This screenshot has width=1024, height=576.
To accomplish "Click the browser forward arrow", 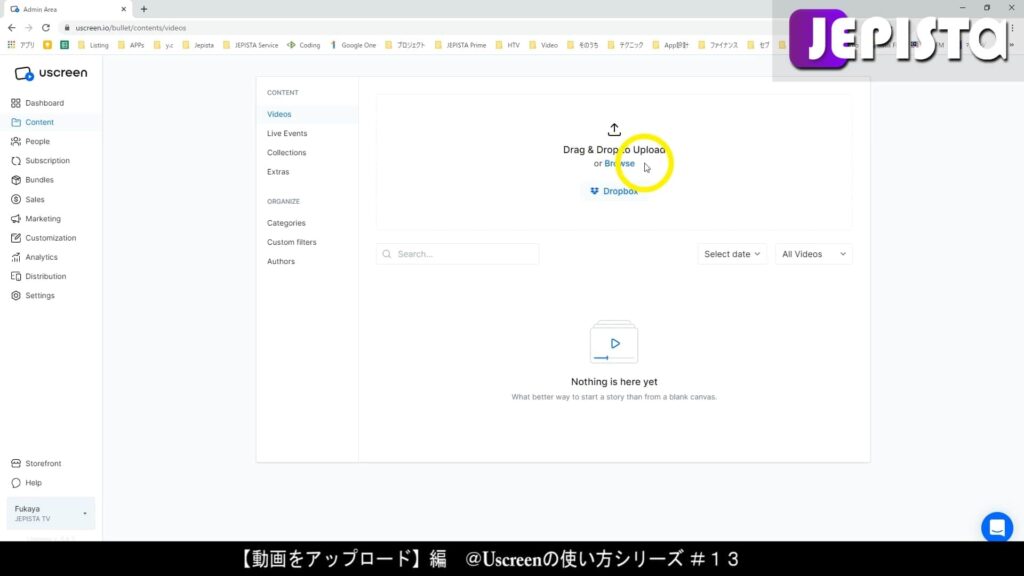I will (x=29, y=28).
